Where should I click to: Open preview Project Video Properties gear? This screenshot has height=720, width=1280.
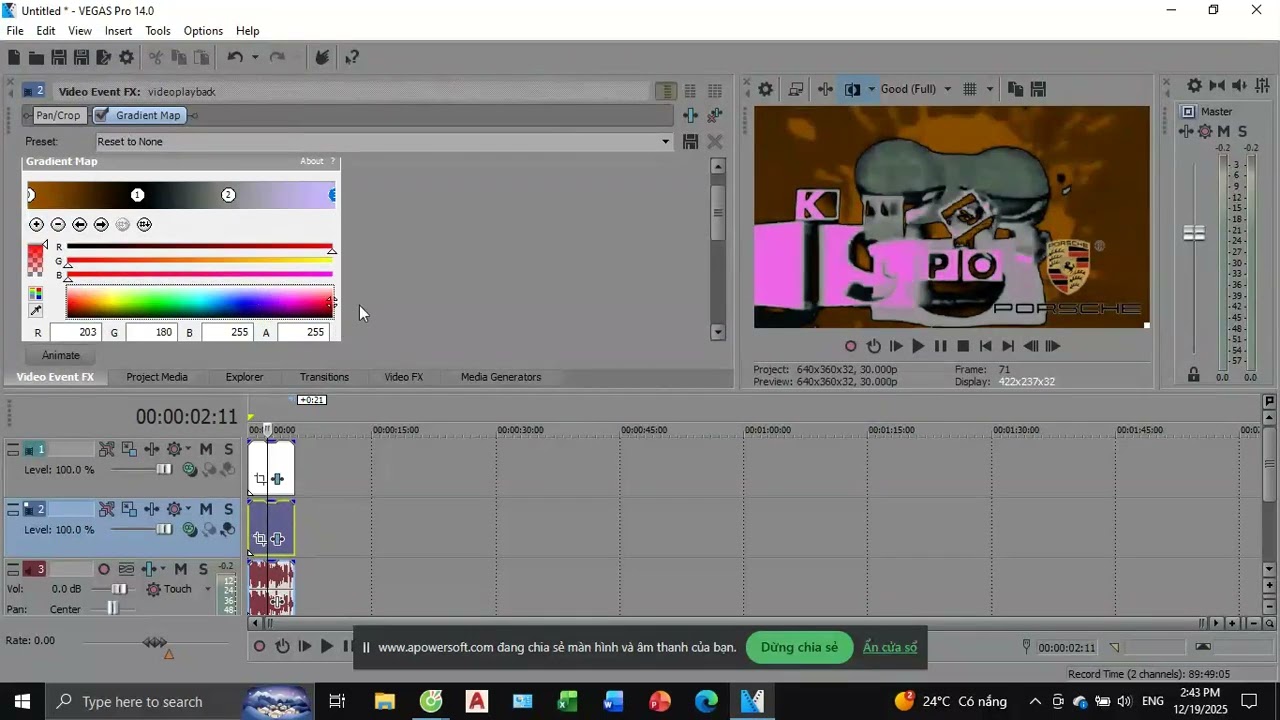pyautogui.click(x=765, y=89)
